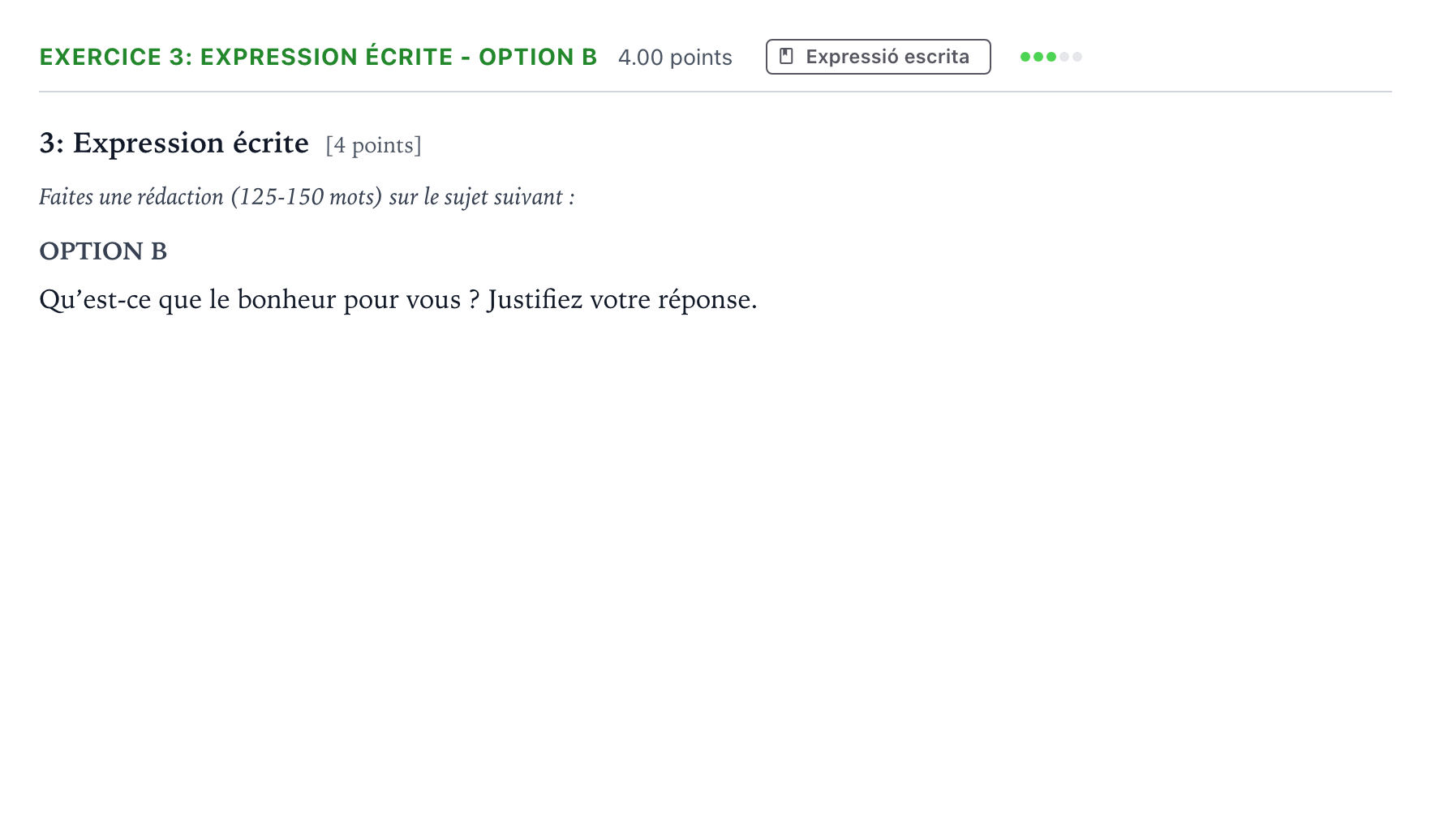This screenshot has height=840, width=1431.
Task: Click the first green difficulty dot
Action: (x=1025, y=57)
